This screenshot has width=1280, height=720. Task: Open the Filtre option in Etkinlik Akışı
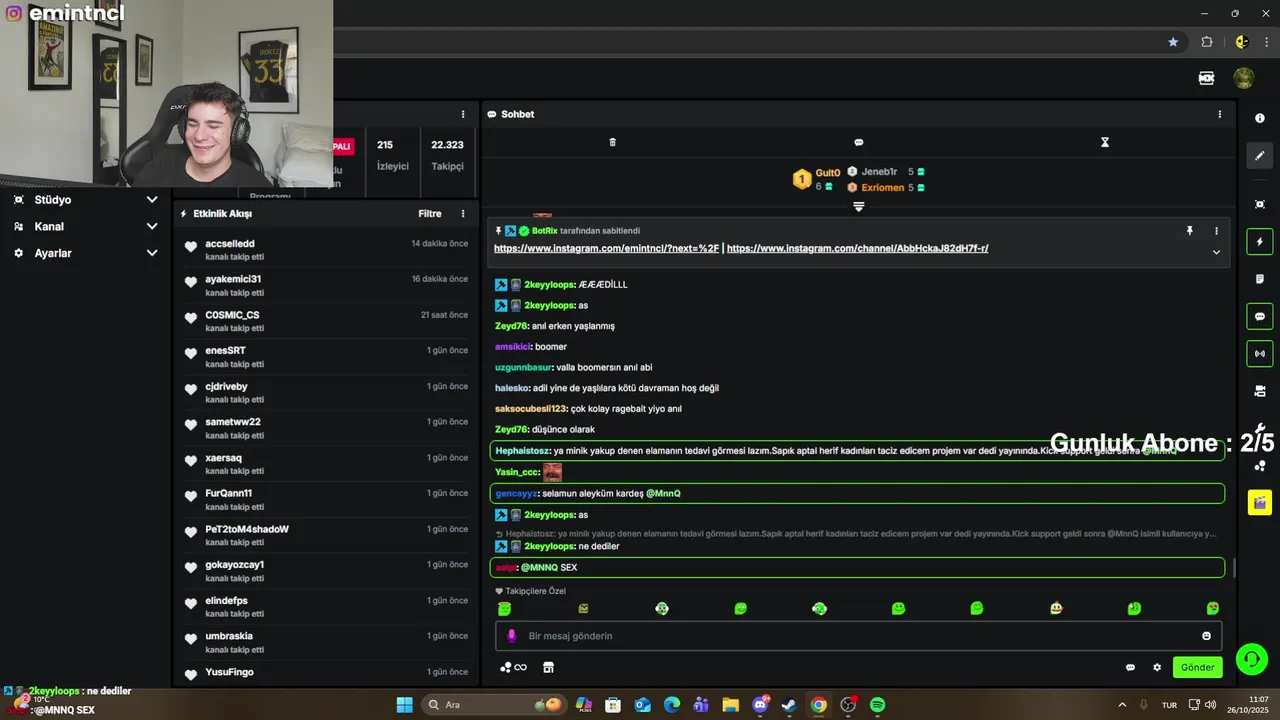point(430,213)
